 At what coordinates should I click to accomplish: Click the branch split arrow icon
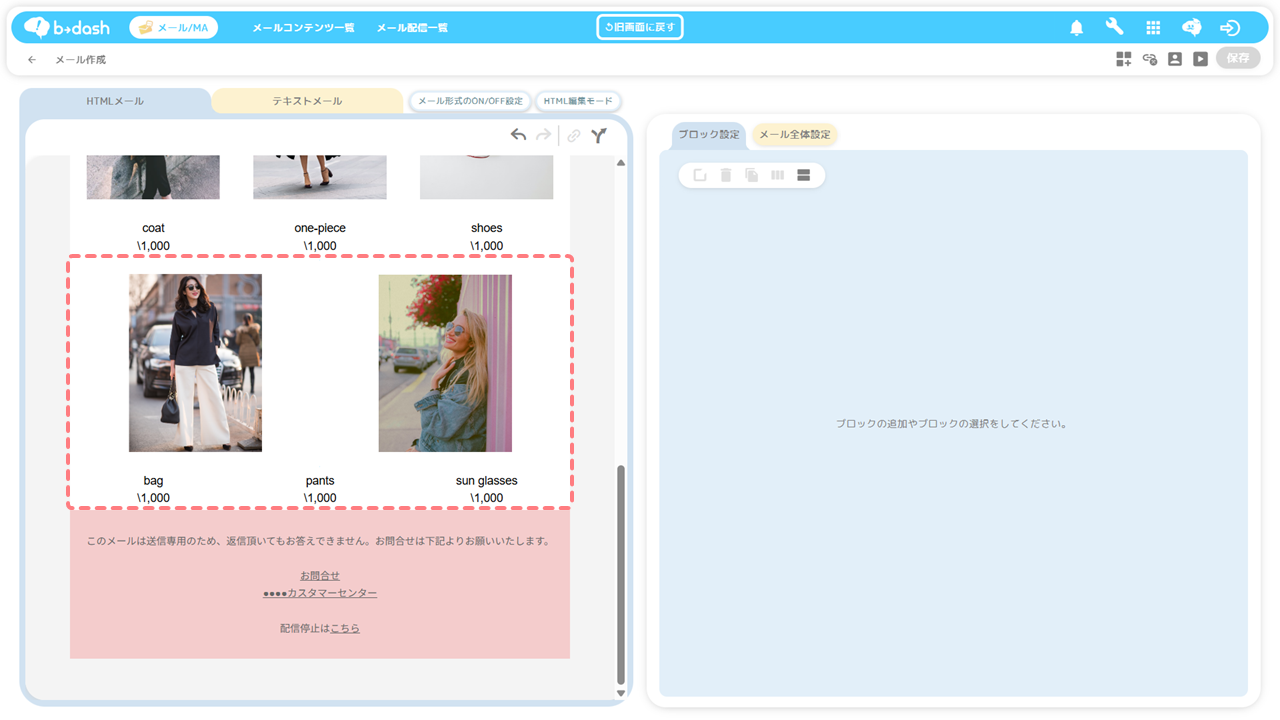(598, 136)
